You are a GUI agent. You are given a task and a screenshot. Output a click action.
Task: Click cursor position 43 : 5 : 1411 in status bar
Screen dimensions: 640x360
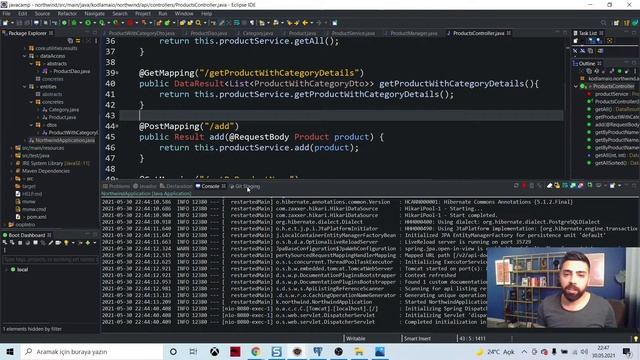[x=472, y=338]
